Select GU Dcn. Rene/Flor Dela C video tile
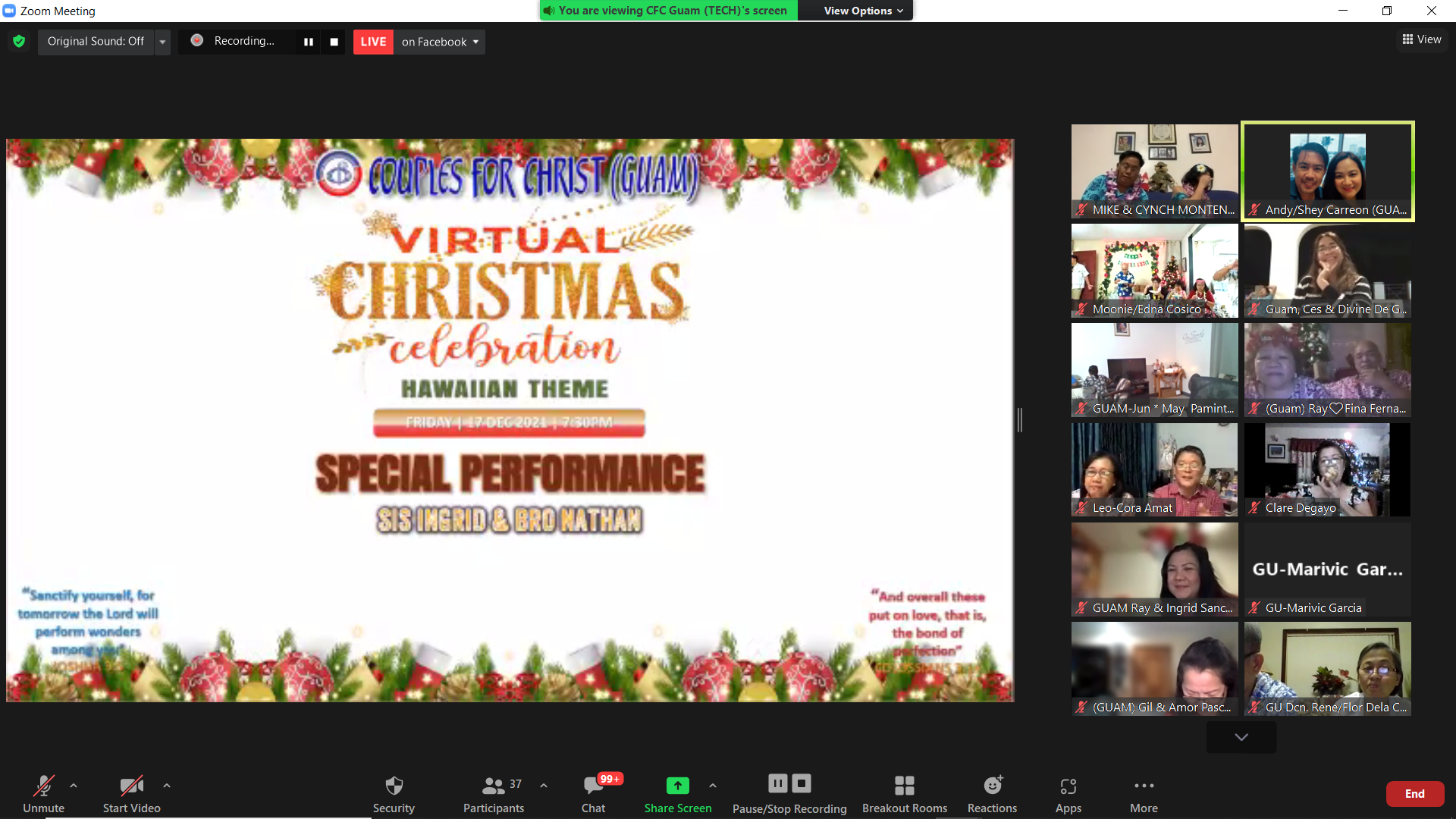Viewport: 1456px width, 819px height. [1328, 669]
